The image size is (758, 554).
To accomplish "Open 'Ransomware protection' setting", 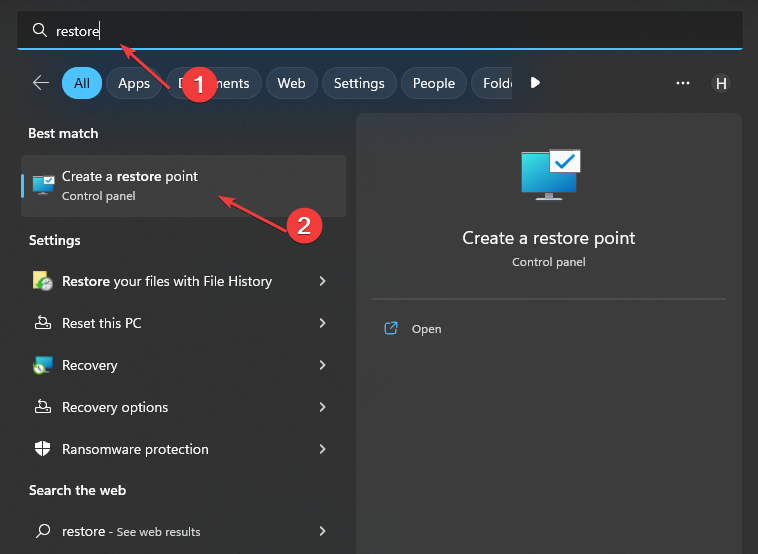I will 183,449.
